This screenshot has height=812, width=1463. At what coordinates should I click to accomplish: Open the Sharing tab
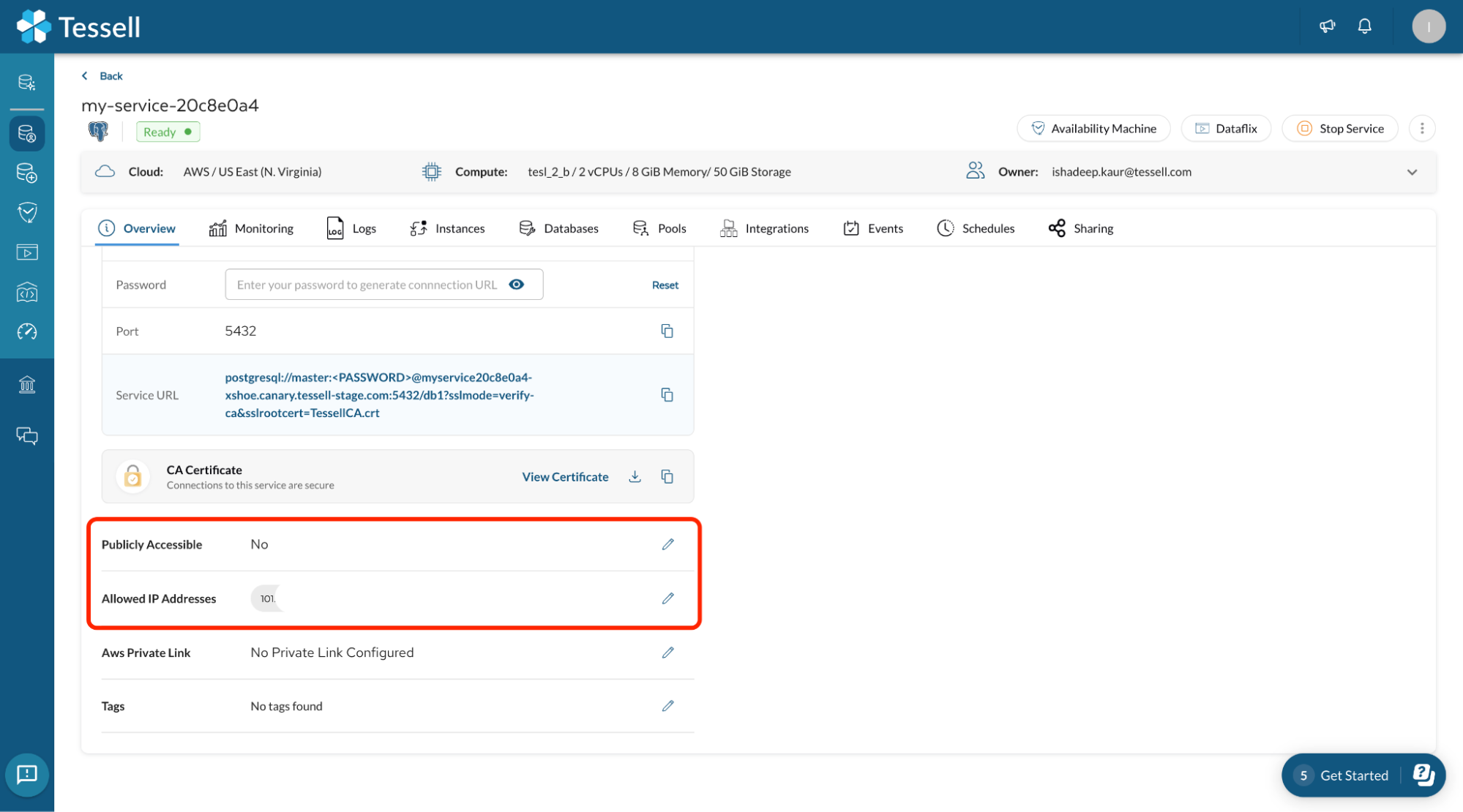tap(1080, 228)
